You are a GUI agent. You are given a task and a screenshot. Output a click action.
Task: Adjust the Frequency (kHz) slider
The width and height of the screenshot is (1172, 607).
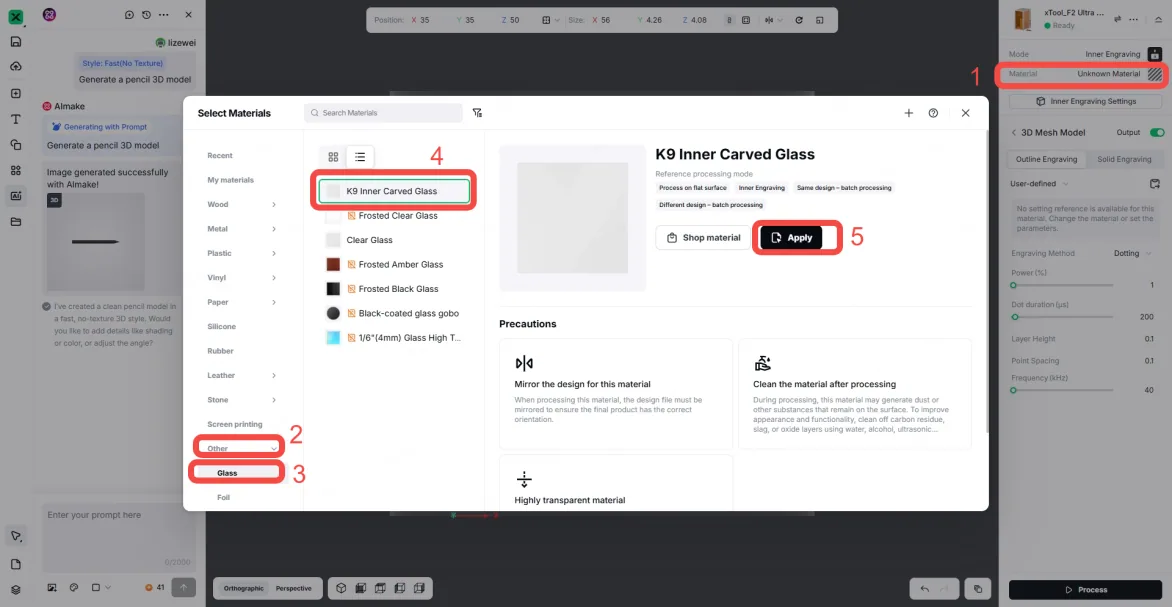click(1061, 390)
